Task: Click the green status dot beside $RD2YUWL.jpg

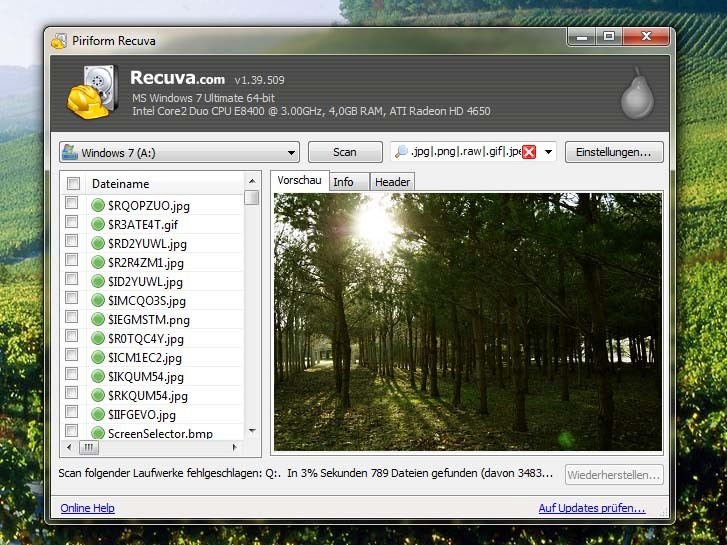Action: pos(98,243)
